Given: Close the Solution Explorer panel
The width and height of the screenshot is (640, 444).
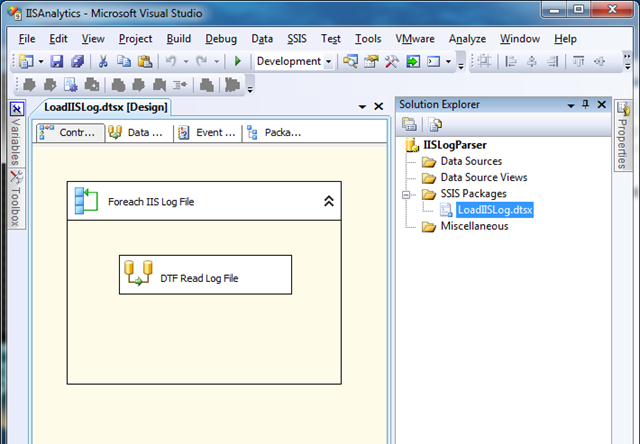Looking at the screenshot, I should 602,105.
